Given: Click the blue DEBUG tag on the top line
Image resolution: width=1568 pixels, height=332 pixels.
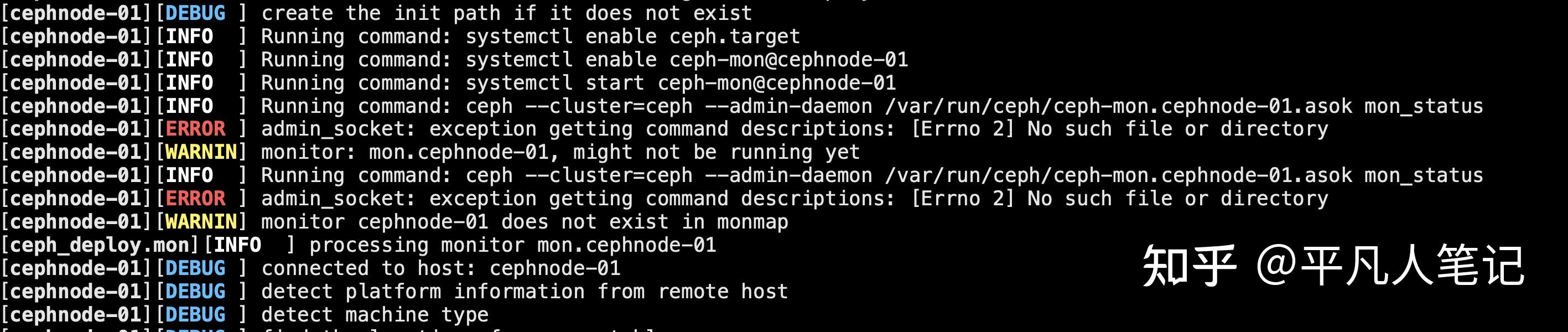Looking at the screenshot, I should (x=195, y=13).
